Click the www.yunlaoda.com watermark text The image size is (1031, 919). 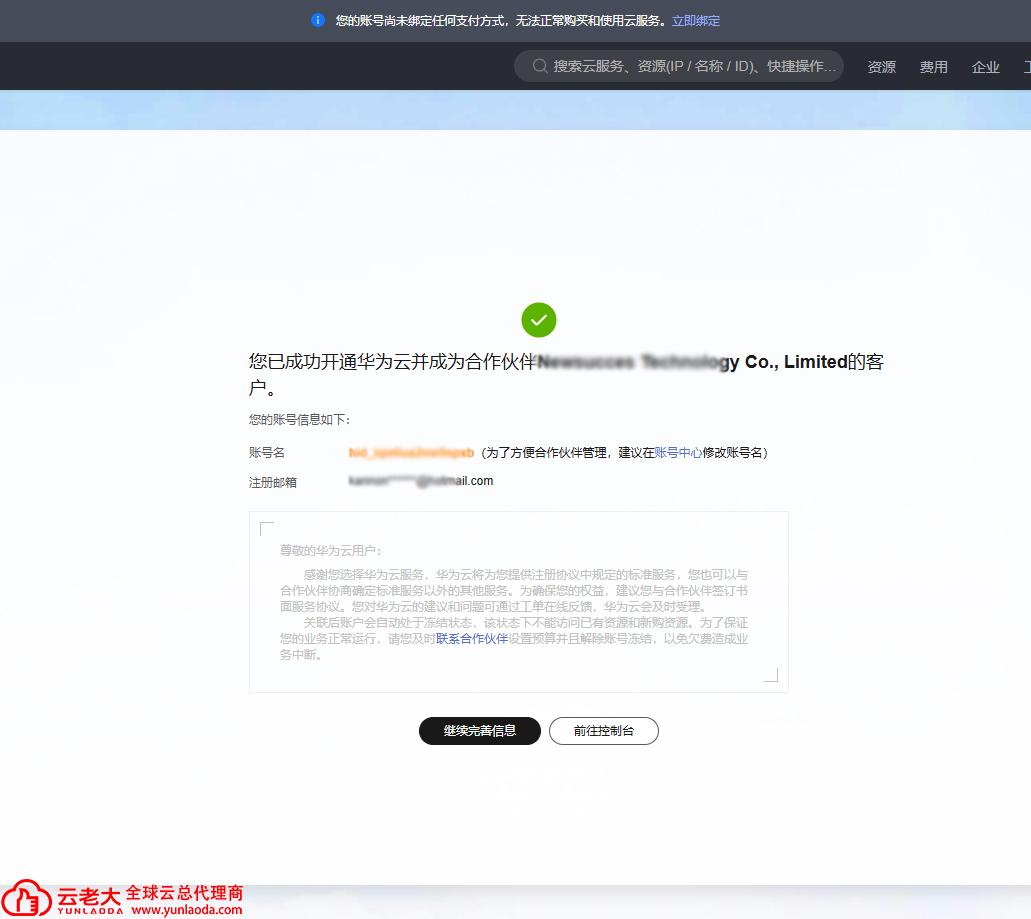(x=186, y=910)
